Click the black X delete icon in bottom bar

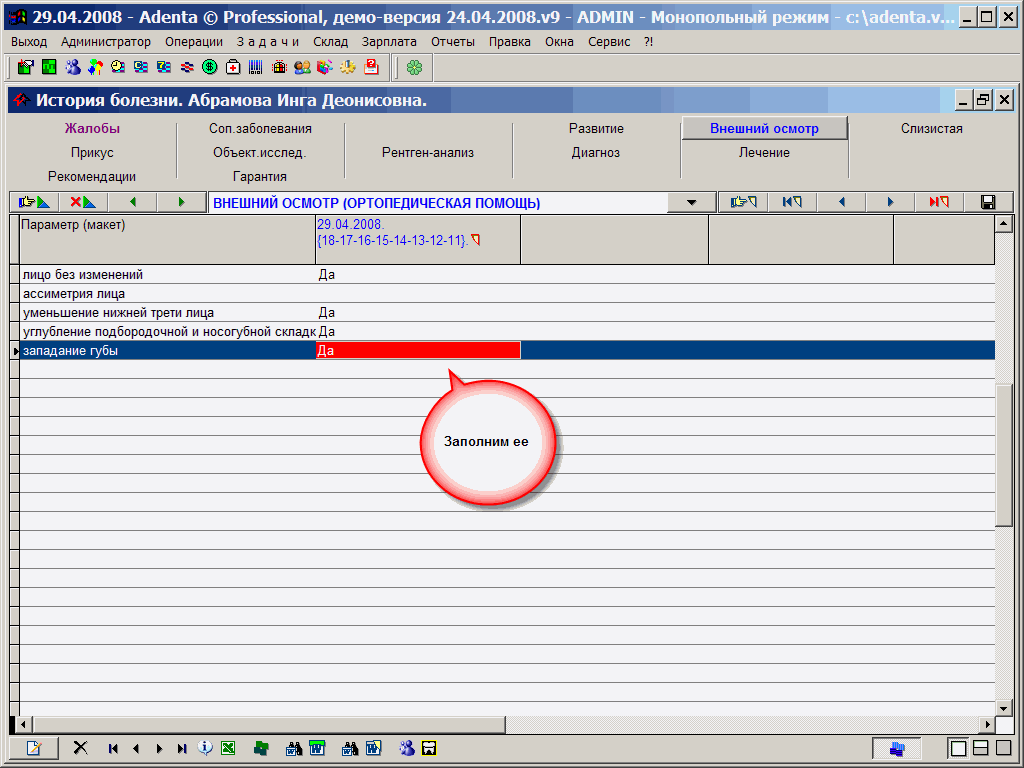[x=81, y=748]
